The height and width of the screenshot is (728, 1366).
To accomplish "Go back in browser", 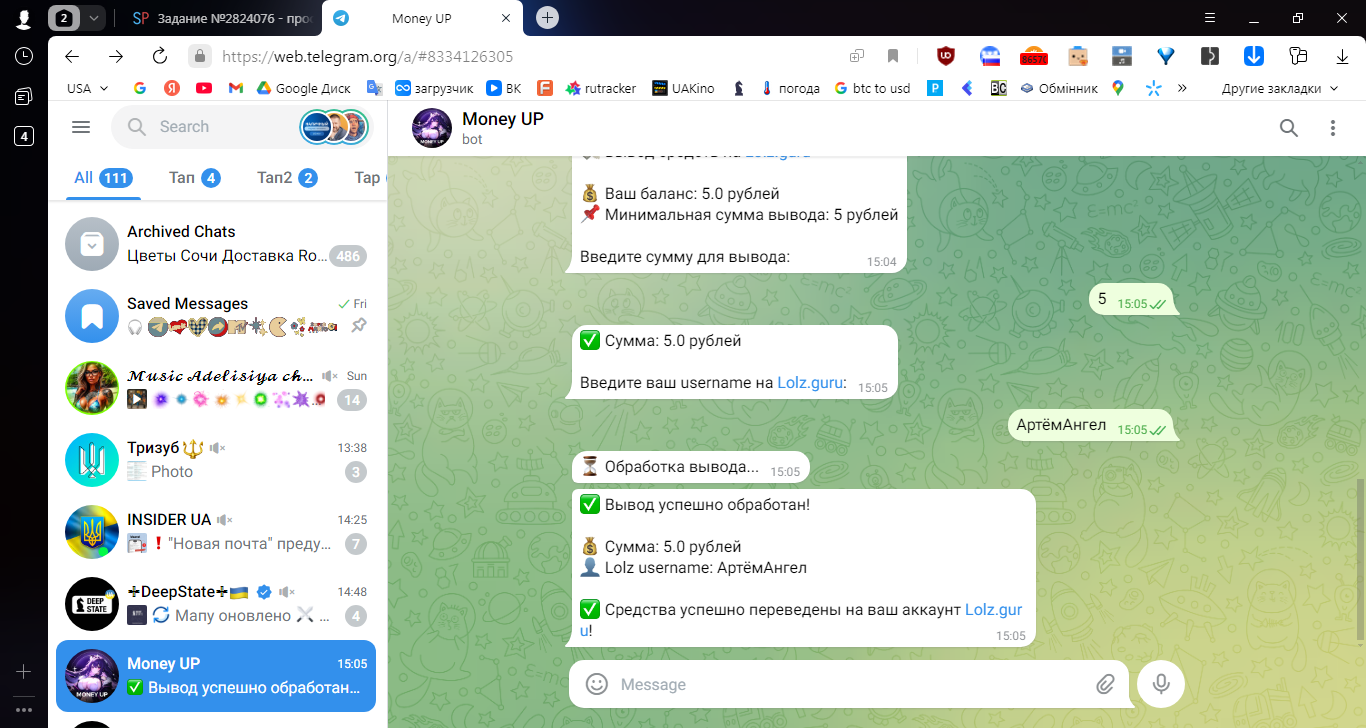I will click(x=72, y=56).
